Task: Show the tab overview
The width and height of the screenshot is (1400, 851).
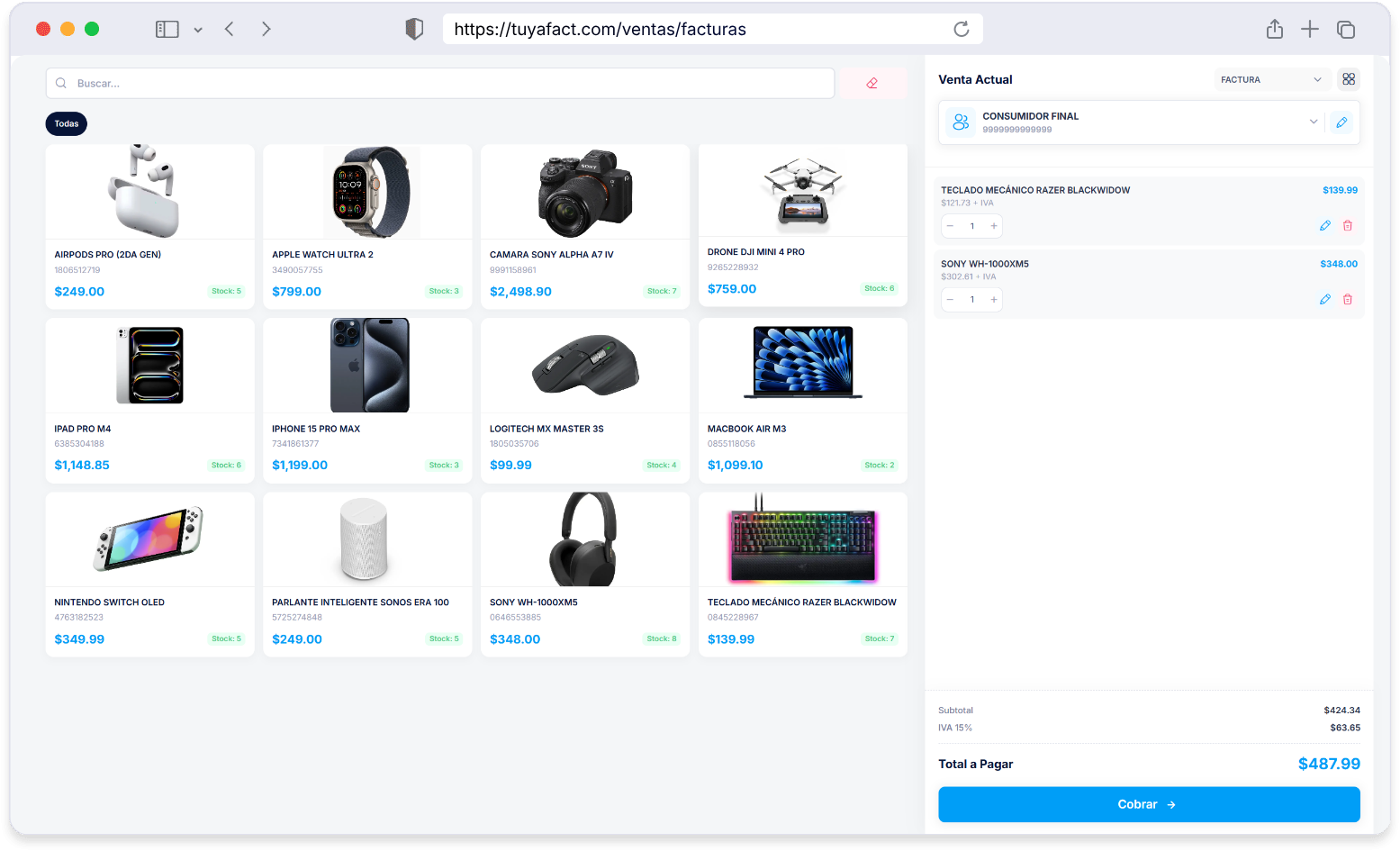Action: [1346, 29]
